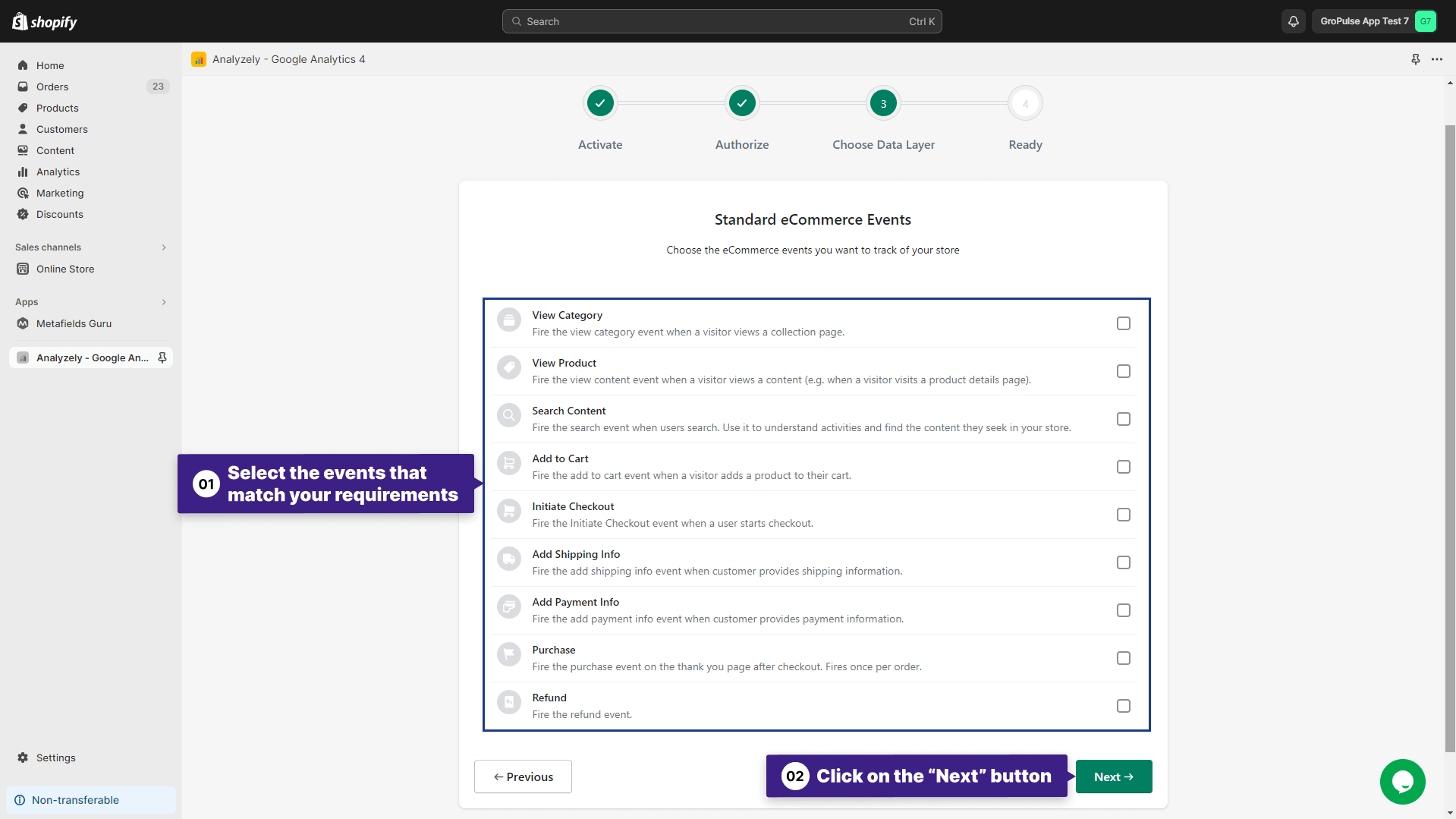Click the Previous button
This screenshot has width=1456, height=819.
pyautogui.click(x=523, y=776)
